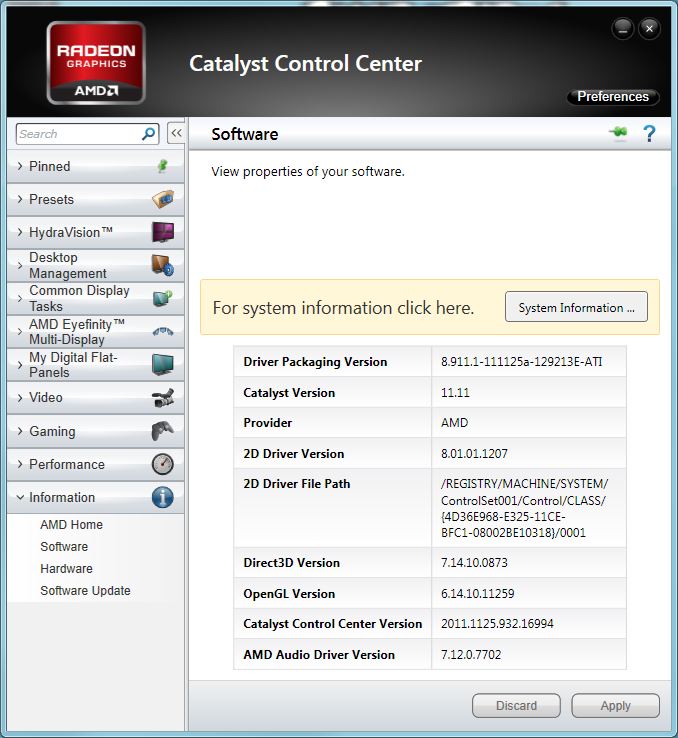Expand Common Display Tasks chevron
Viewport: 678px width, 738px height.
20,298
